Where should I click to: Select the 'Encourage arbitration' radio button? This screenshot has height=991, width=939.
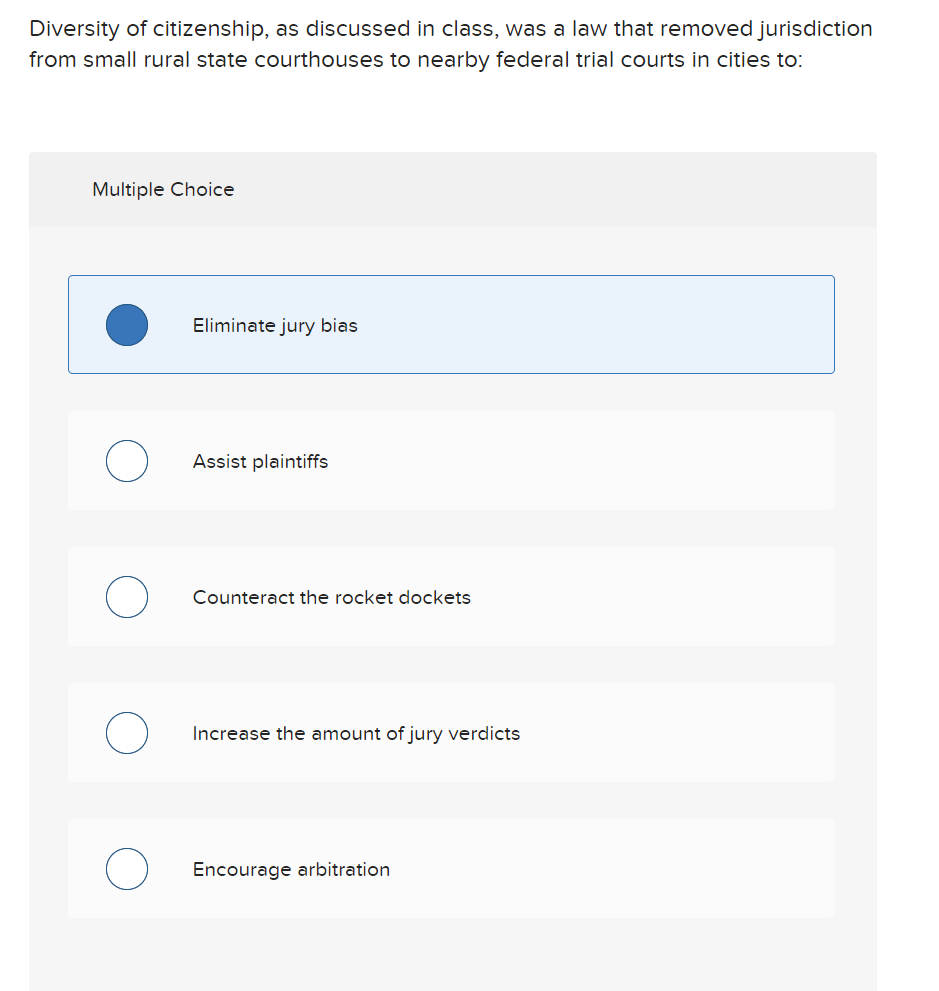click(126, 868)
